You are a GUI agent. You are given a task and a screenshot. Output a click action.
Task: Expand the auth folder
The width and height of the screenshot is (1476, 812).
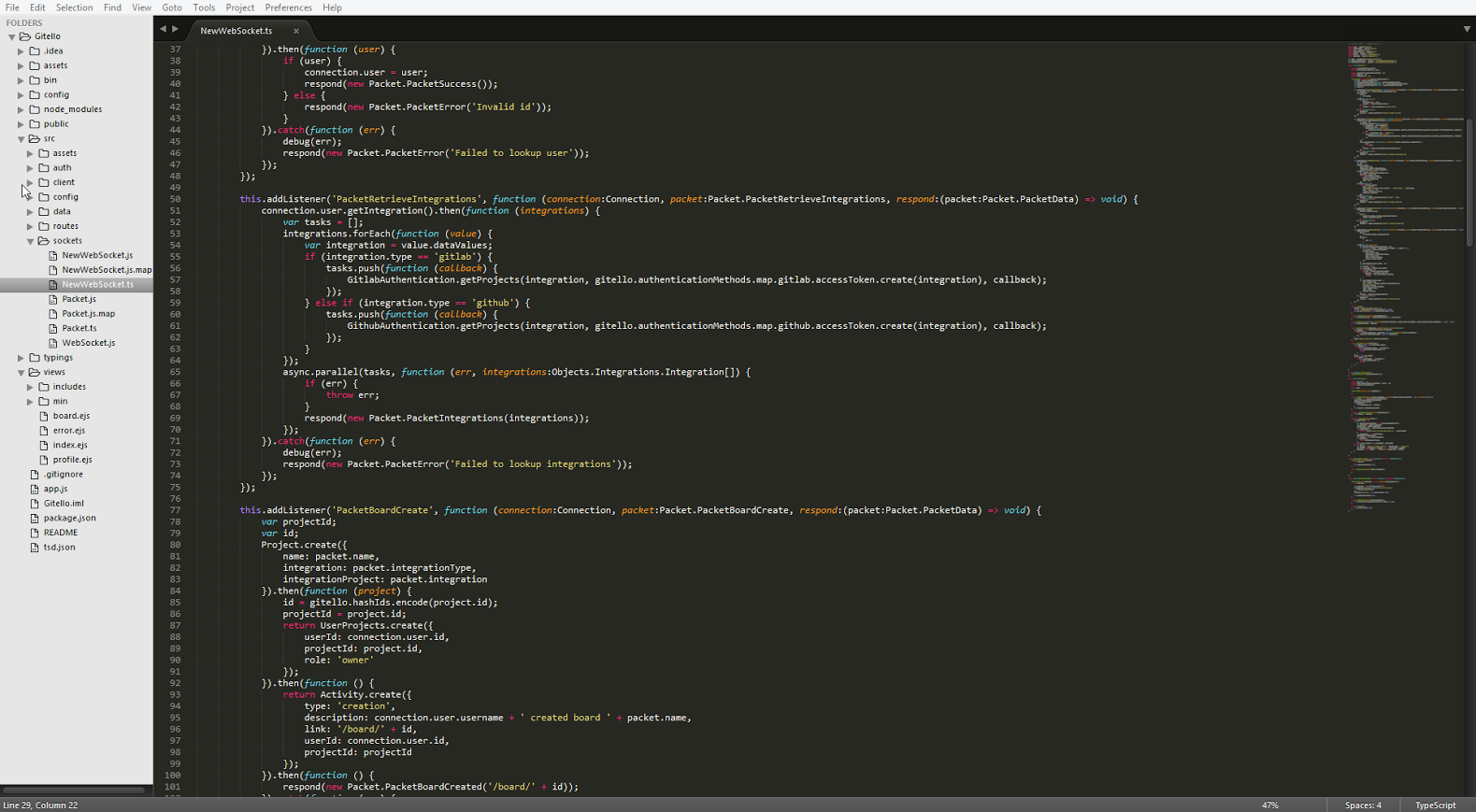30,168
